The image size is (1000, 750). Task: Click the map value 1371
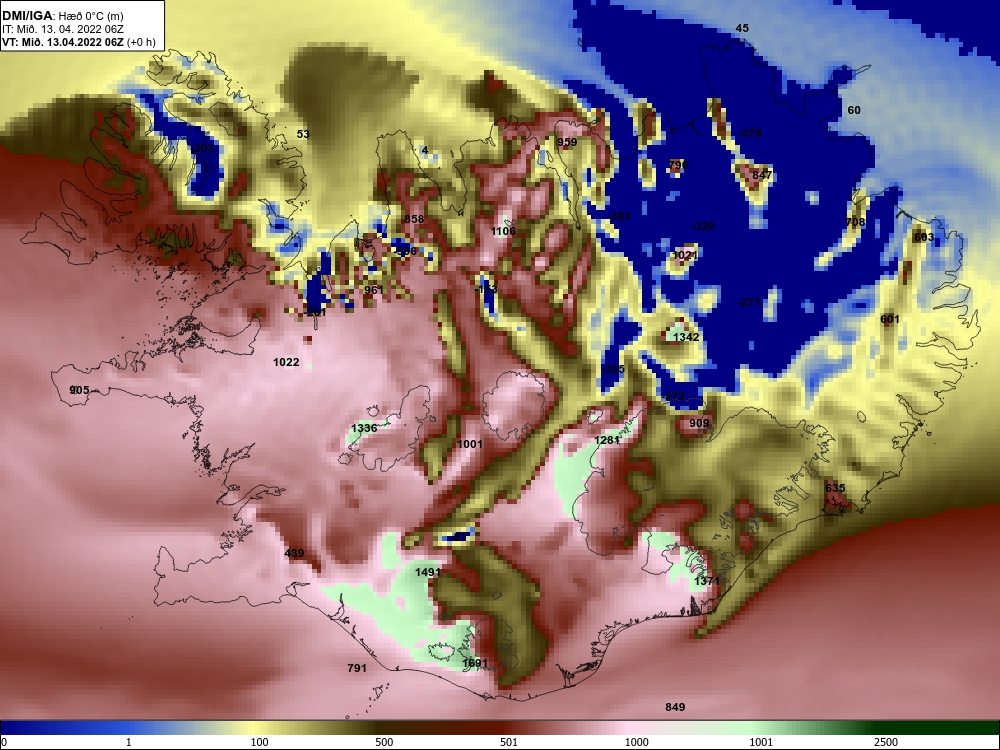(x=707, y=581)
